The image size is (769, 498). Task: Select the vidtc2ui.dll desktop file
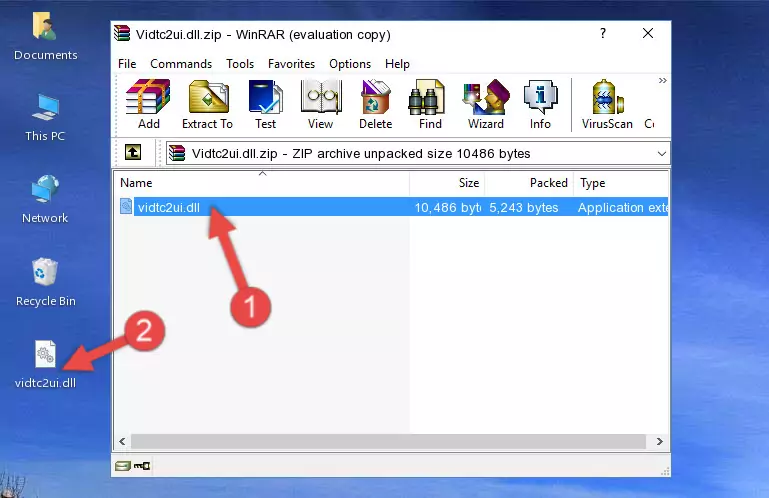[45, 365]
